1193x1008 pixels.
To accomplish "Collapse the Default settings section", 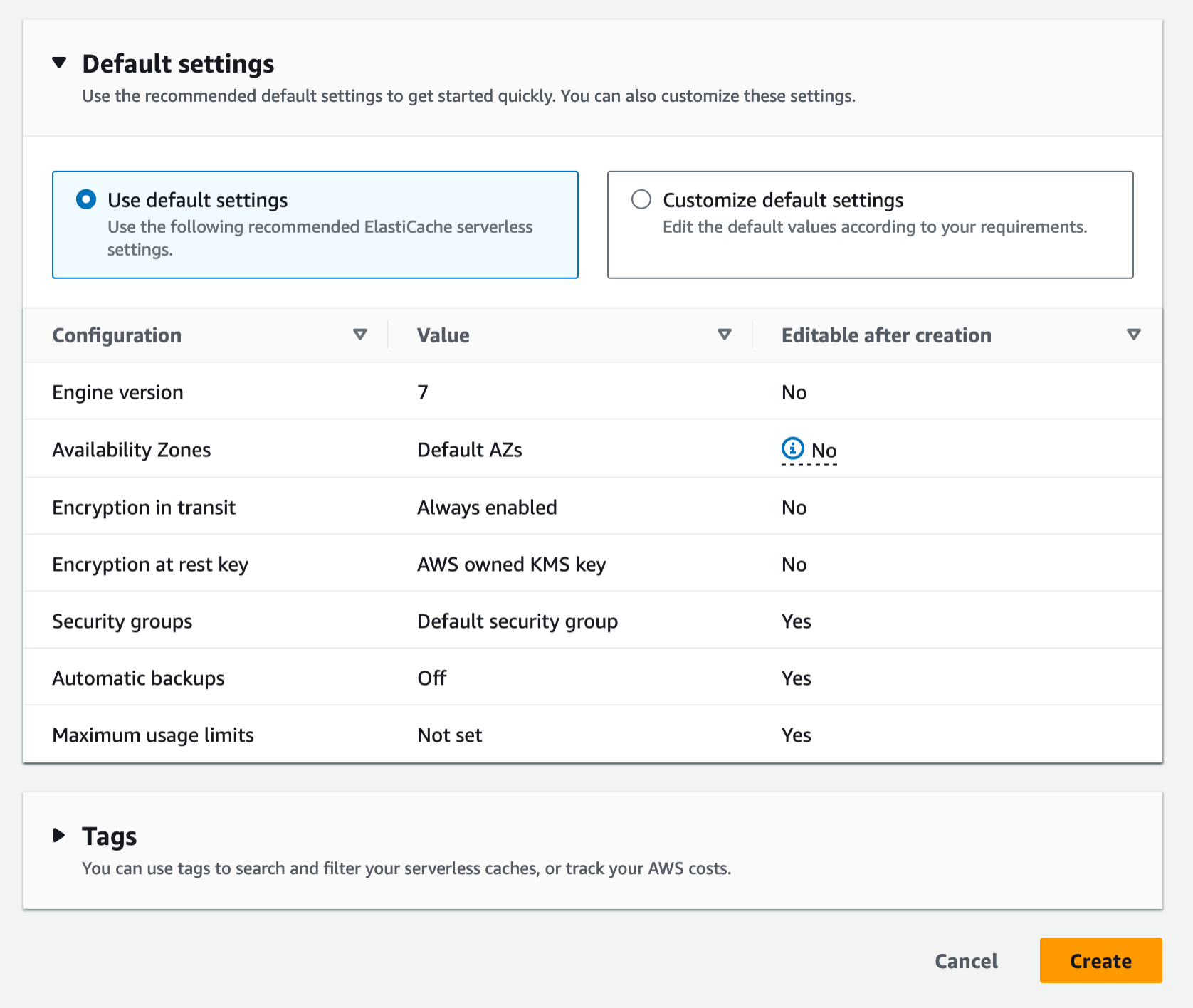I will pyautogui.click(x=60, y=63).
